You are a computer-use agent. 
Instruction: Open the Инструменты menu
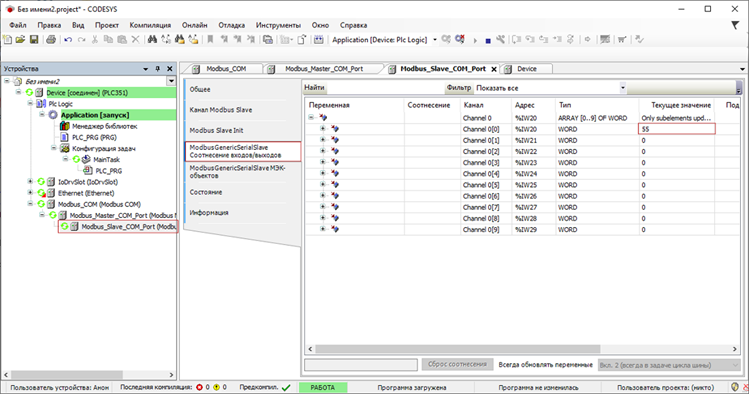278,25
